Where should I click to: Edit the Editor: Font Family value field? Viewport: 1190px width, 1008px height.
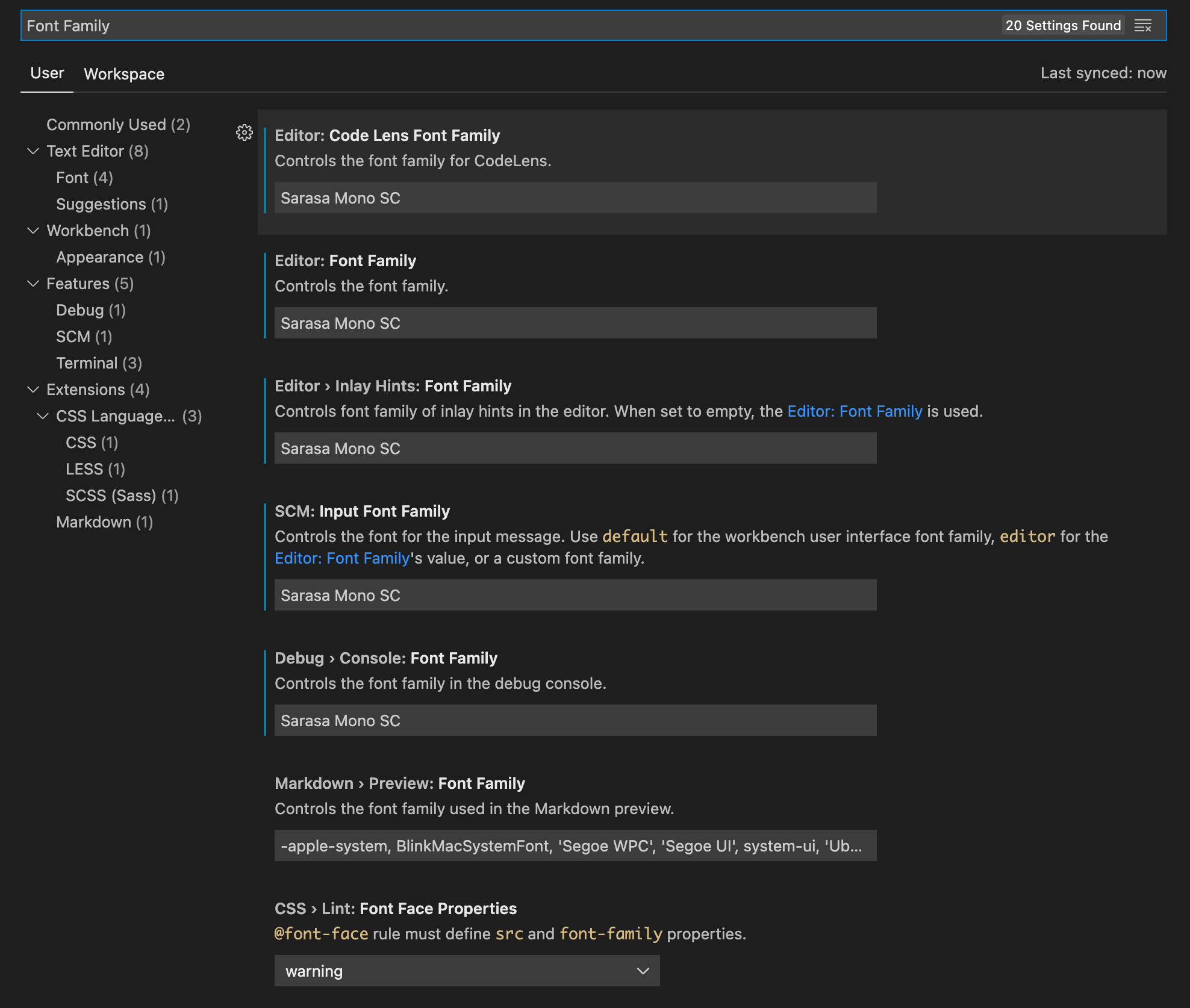coord(575,323)
